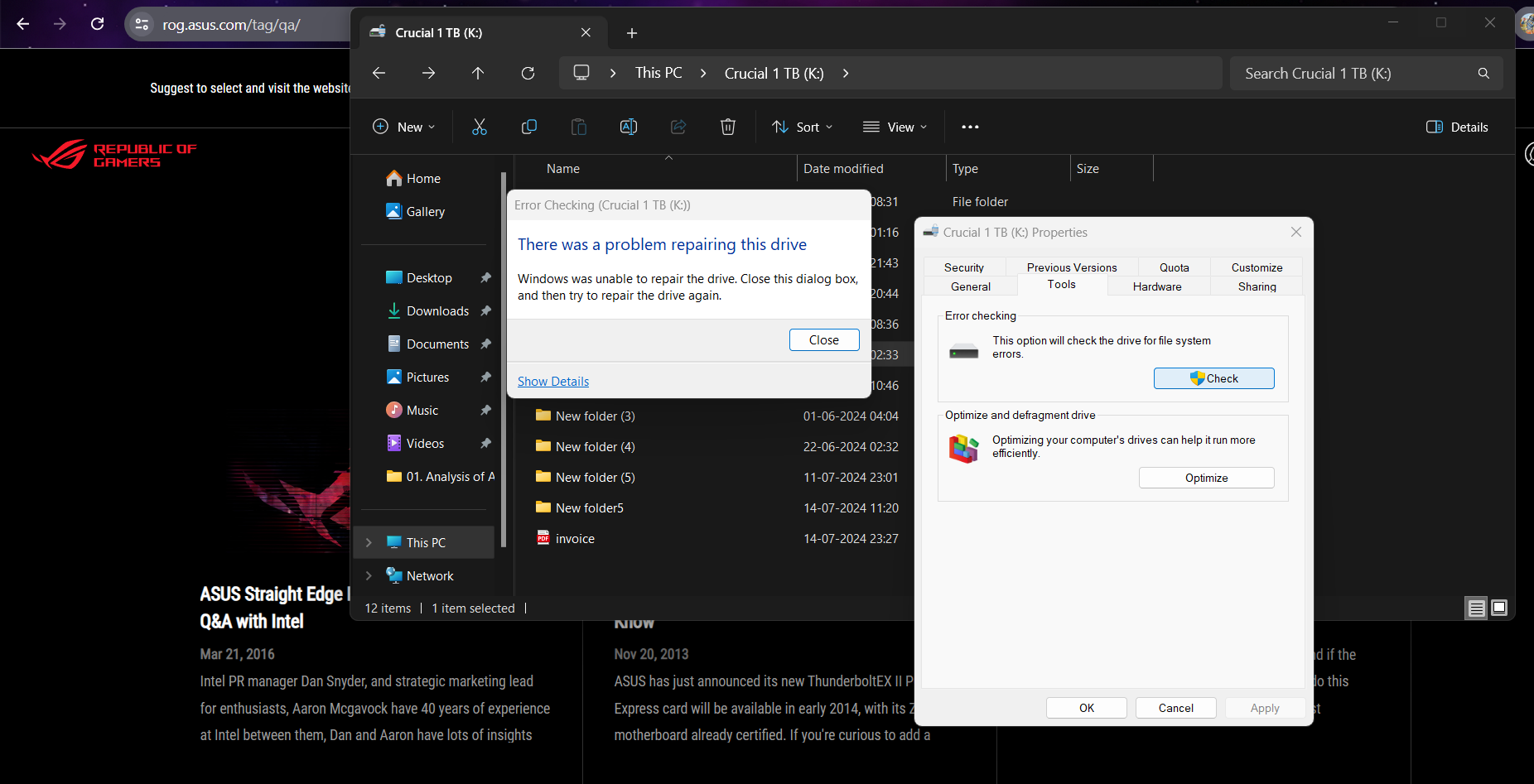Expand chevron after This PC in breadcrumb

(x=703, y=73)
